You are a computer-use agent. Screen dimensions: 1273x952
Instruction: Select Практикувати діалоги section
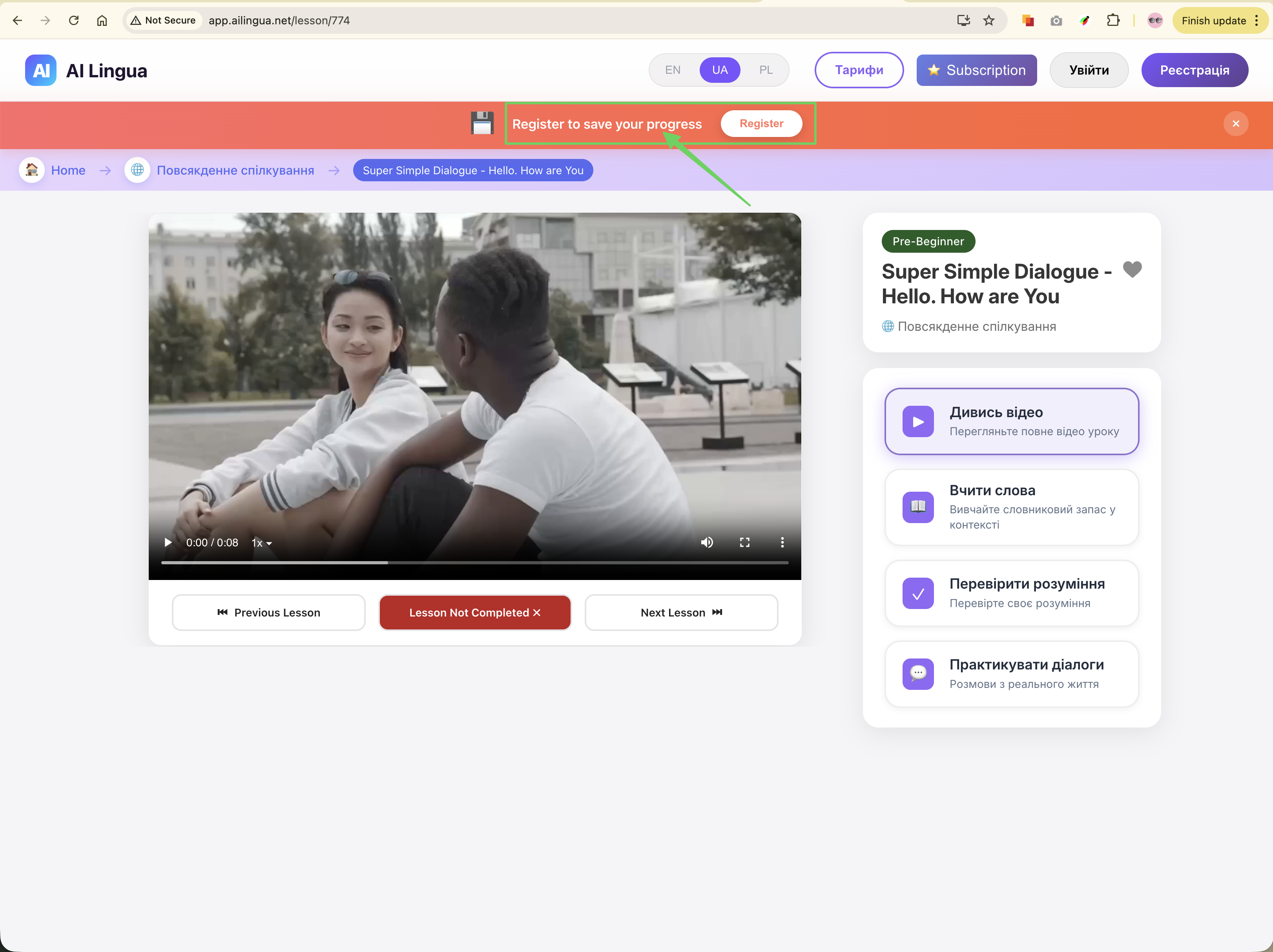coord(1011,674)
